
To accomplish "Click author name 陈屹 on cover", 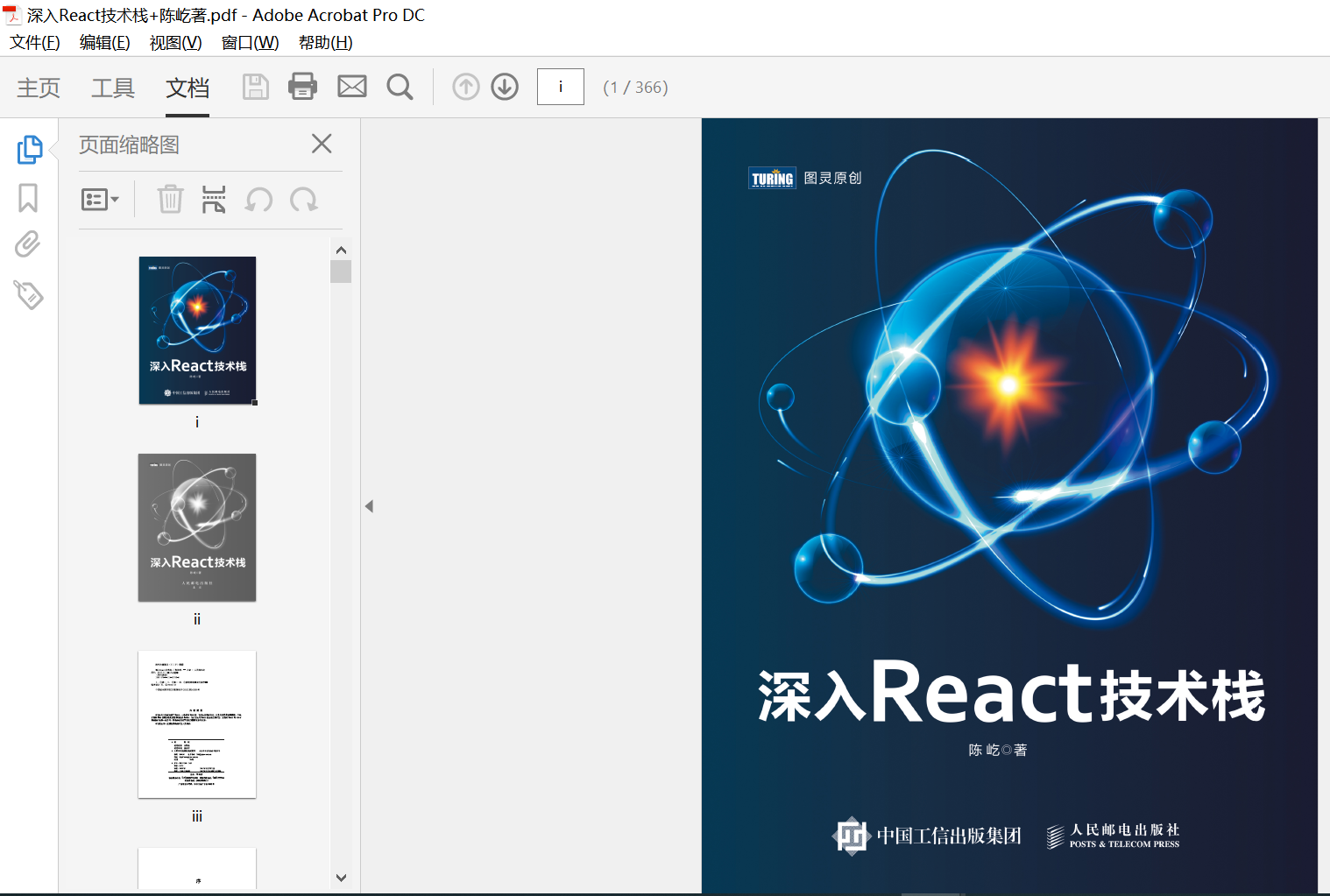I will [x=984, y=750].
